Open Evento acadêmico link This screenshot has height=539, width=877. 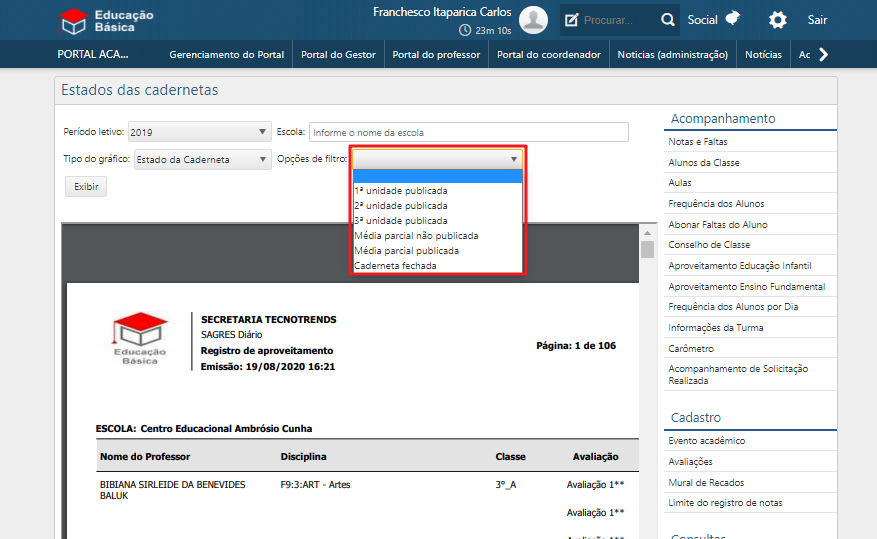tap(706, 441)
